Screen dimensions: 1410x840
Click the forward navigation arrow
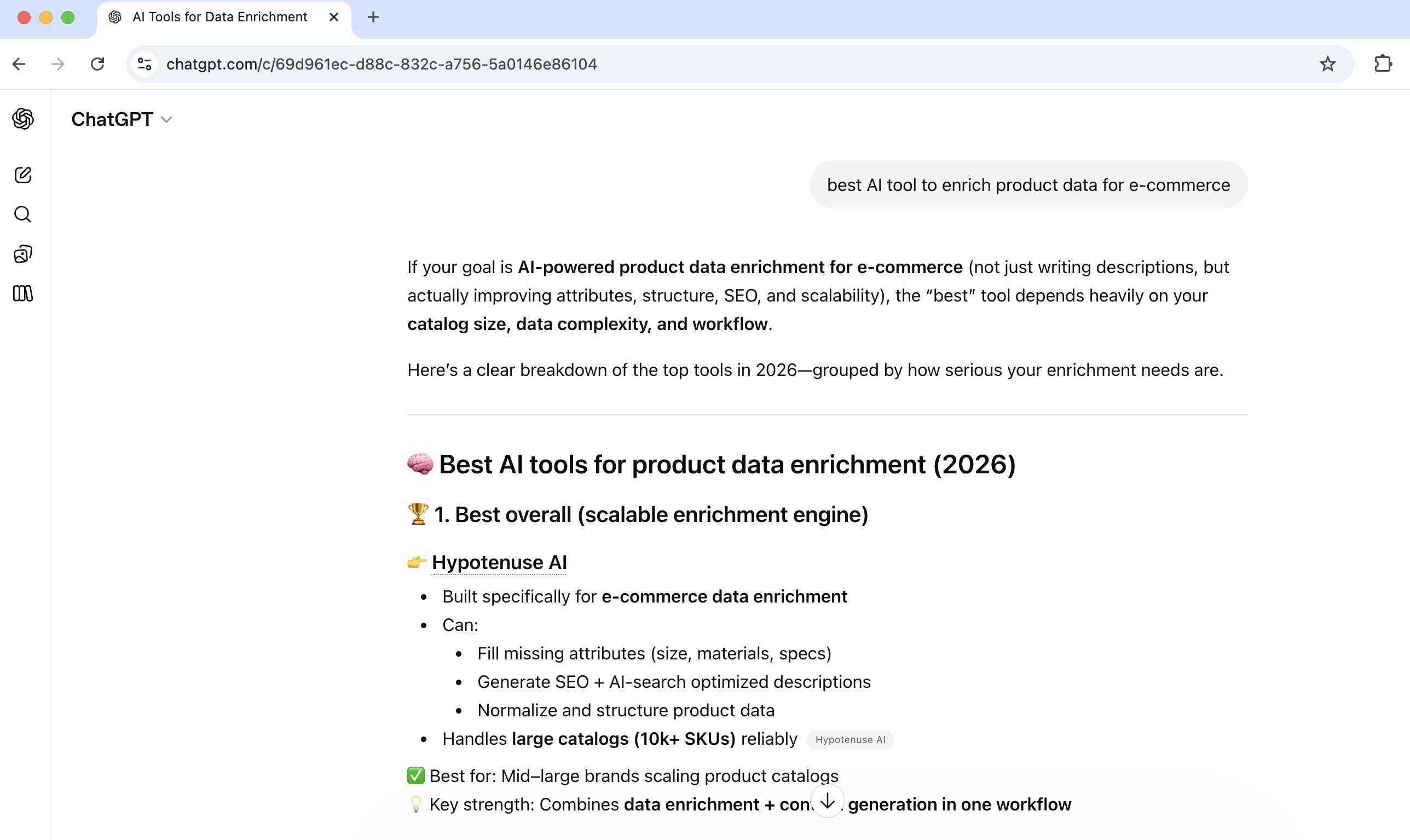(57, 64)
